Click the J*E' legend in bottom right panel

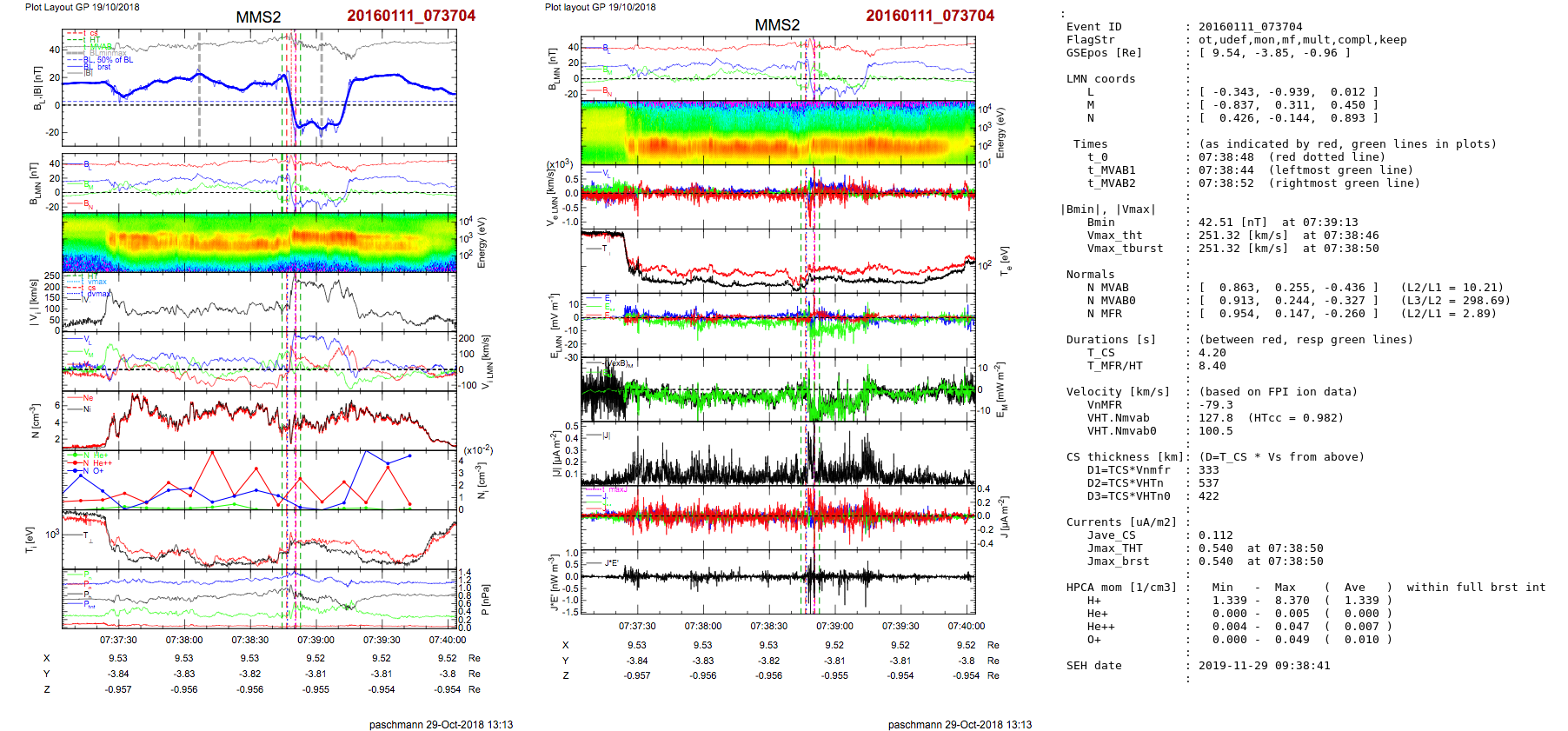point(611,563)
